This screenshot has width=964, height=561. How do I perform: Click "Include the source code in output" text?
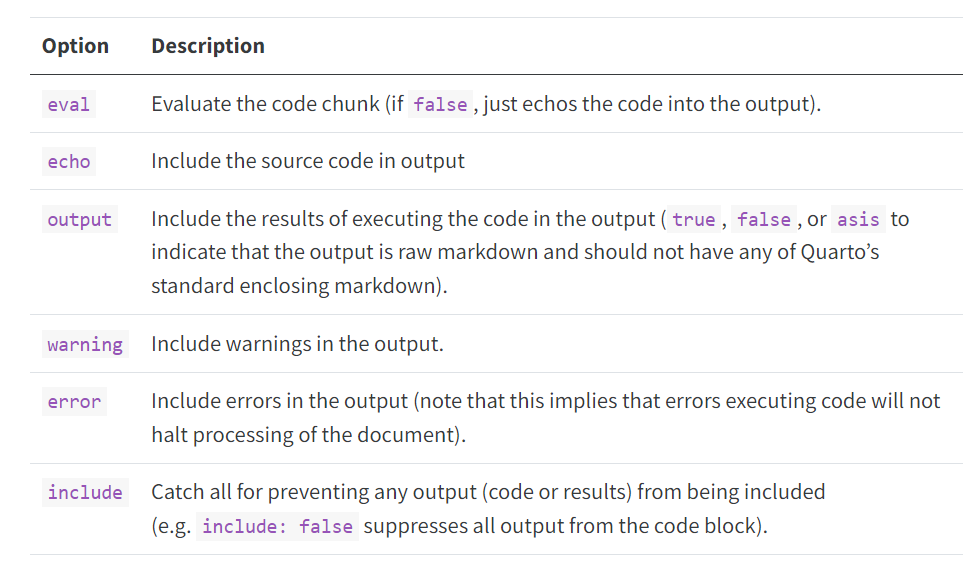[308, 161]
